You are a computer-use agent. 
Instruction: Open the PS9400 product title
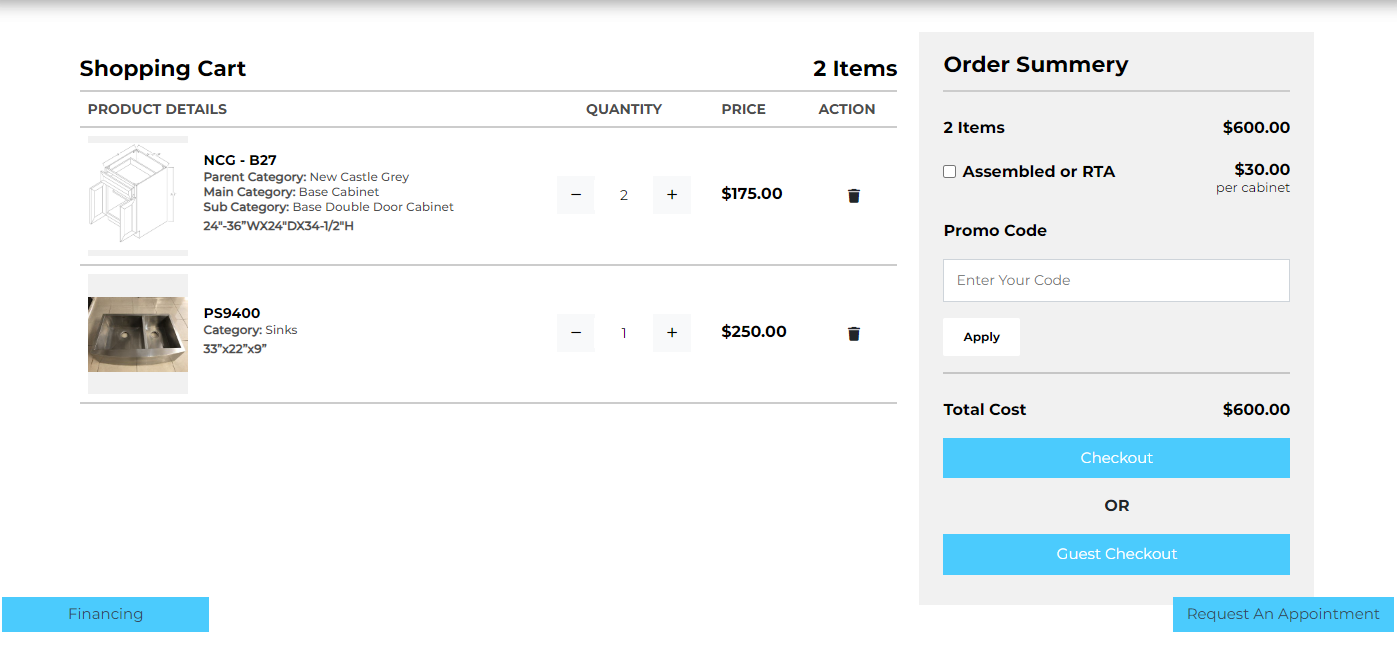(232, 313)
